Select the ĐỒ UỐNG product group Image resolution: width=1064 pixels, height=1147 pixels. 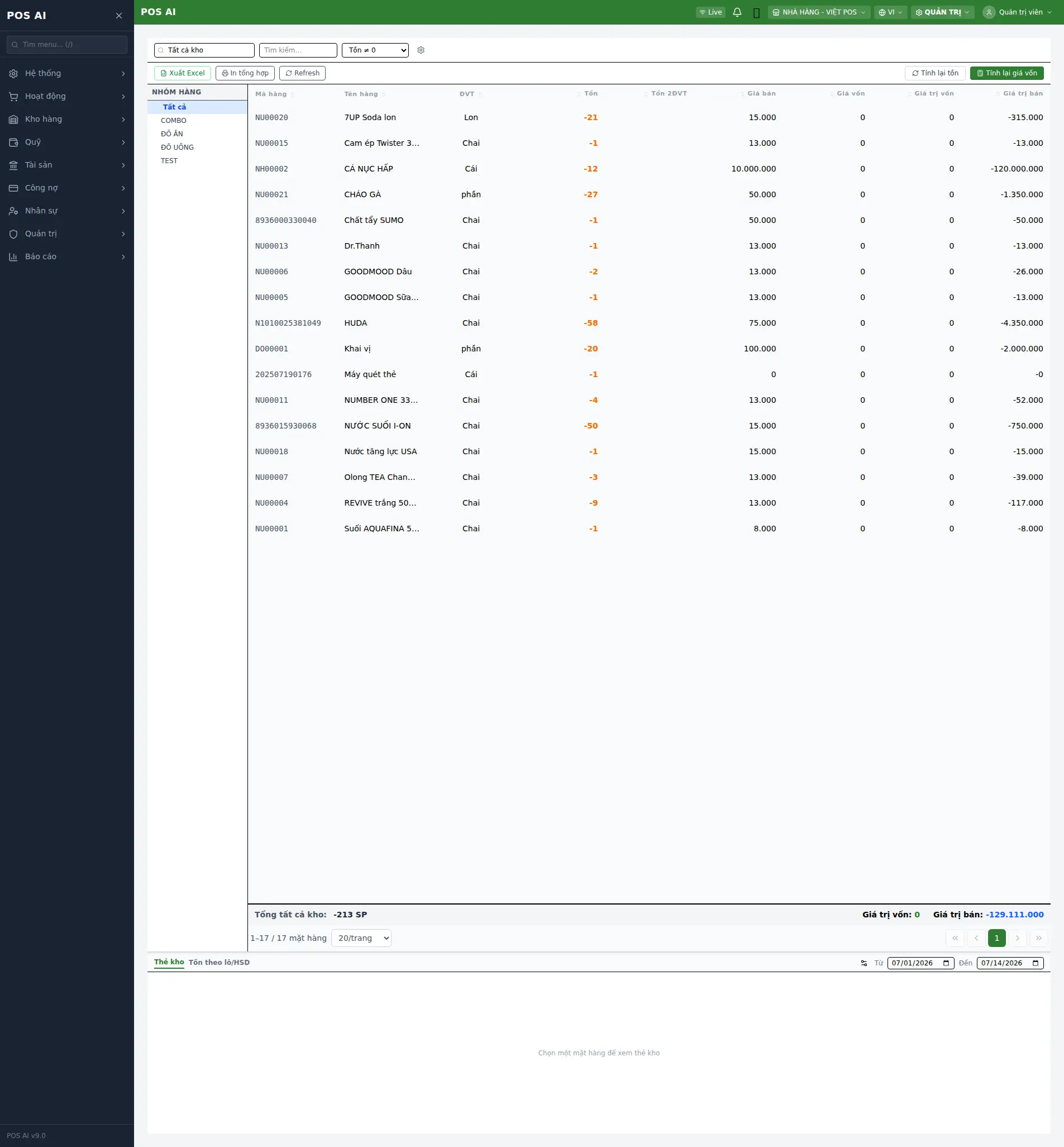tap(178, 147)
